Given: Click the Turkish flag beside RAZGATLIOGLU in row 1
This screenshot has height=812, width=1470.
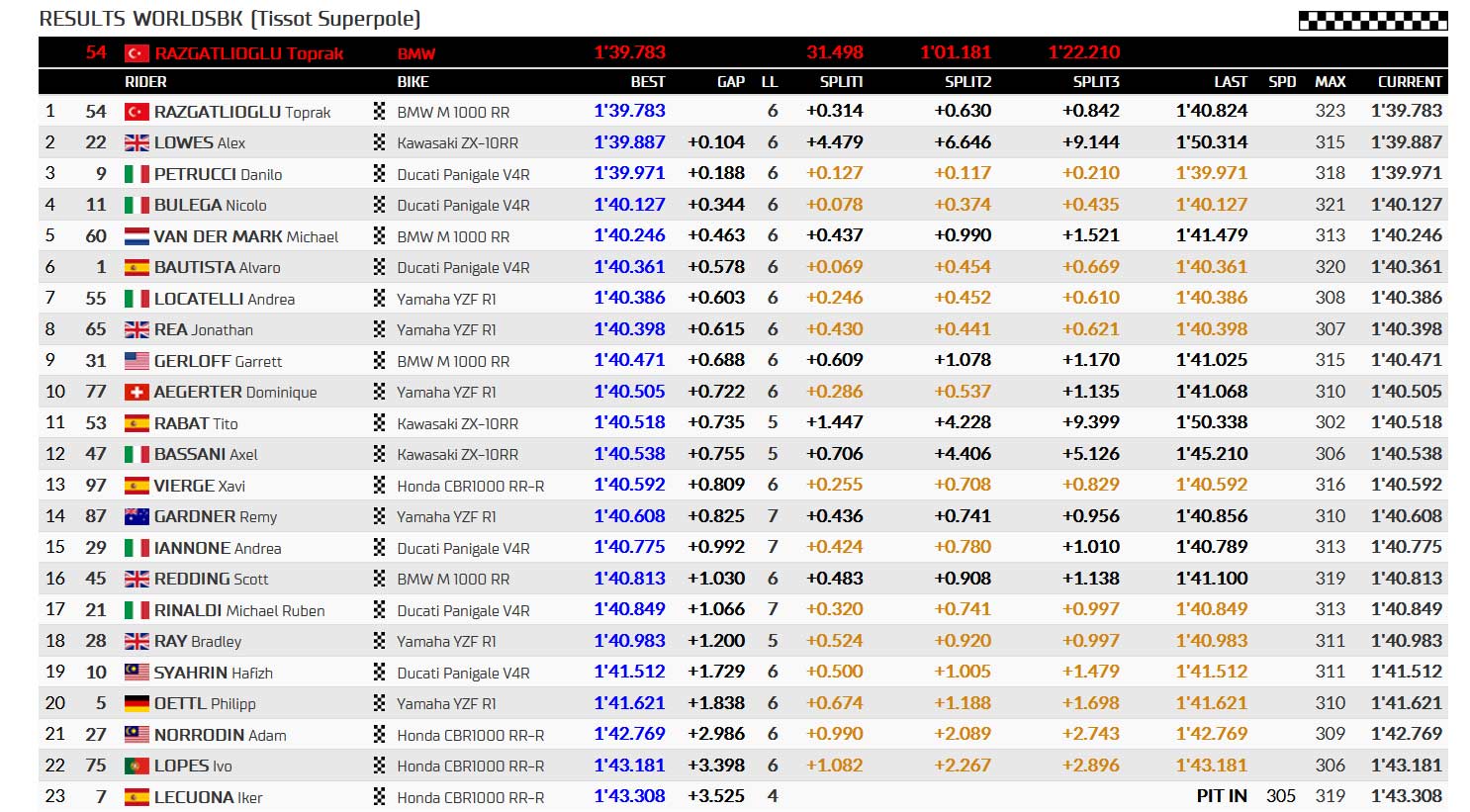Looking at the screenshot, I should 137,112.
